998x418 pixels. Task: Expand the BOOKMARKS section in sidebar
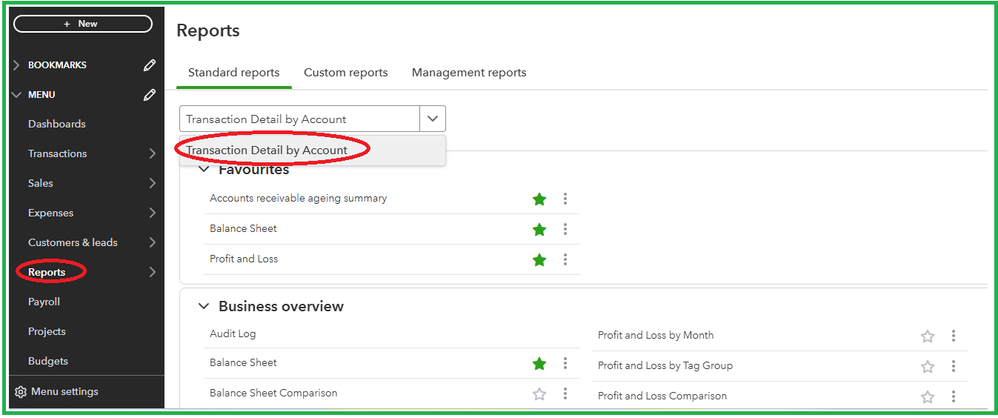tap(16, 65)
